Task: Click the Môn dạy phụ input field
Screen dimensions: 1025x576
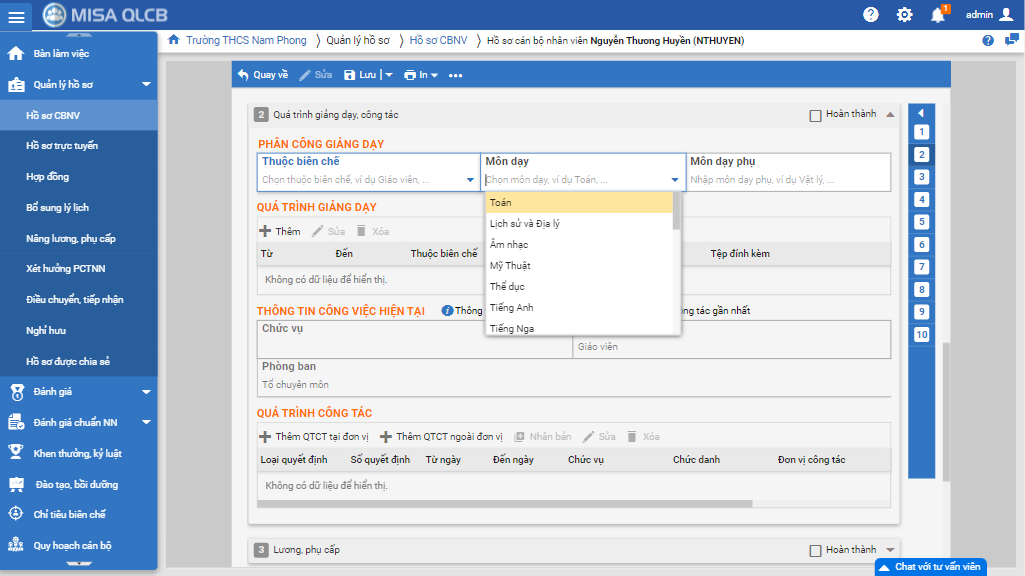Action: click(x=787, y=180)
